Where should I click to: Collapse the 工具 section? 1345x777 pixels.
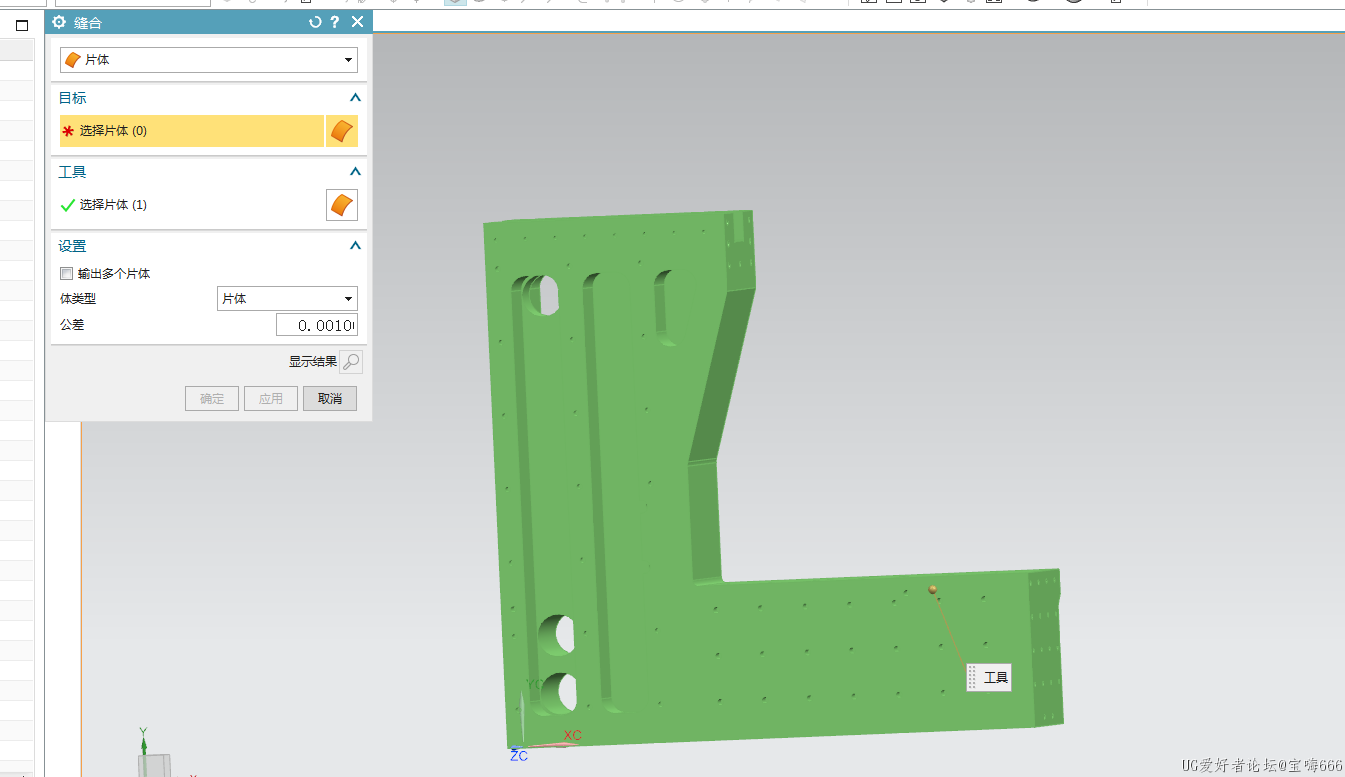pos(354,172)
